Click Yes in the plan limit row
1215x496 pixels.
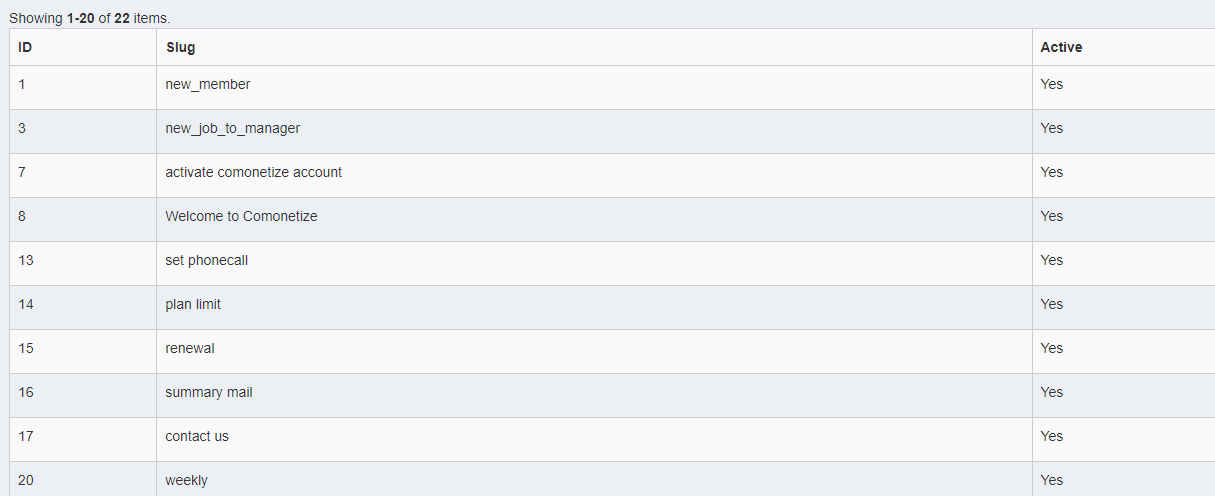1051,304
